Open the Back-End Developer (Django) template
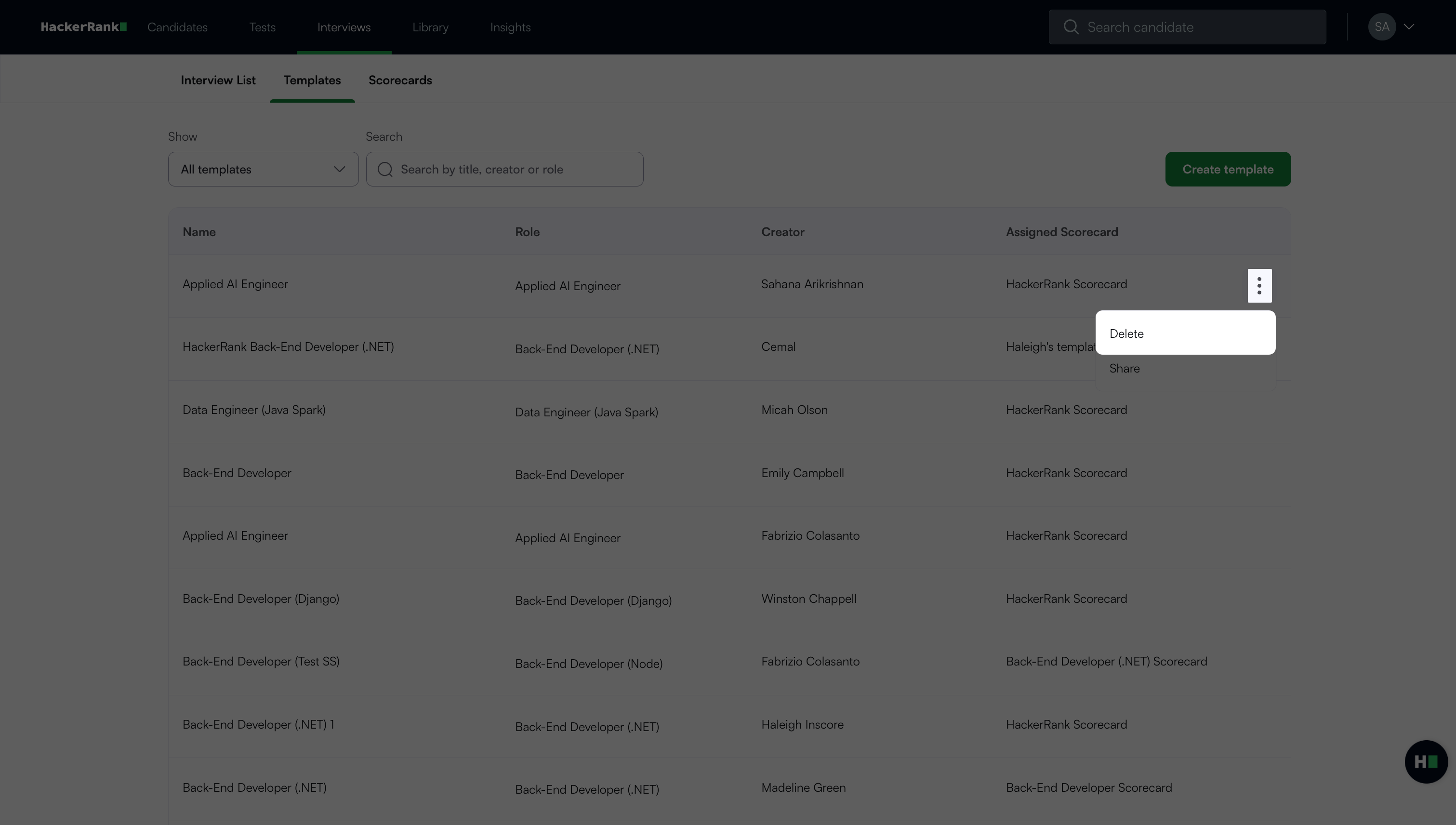Viewport: 1456px width, 825px height. [261, 599]
